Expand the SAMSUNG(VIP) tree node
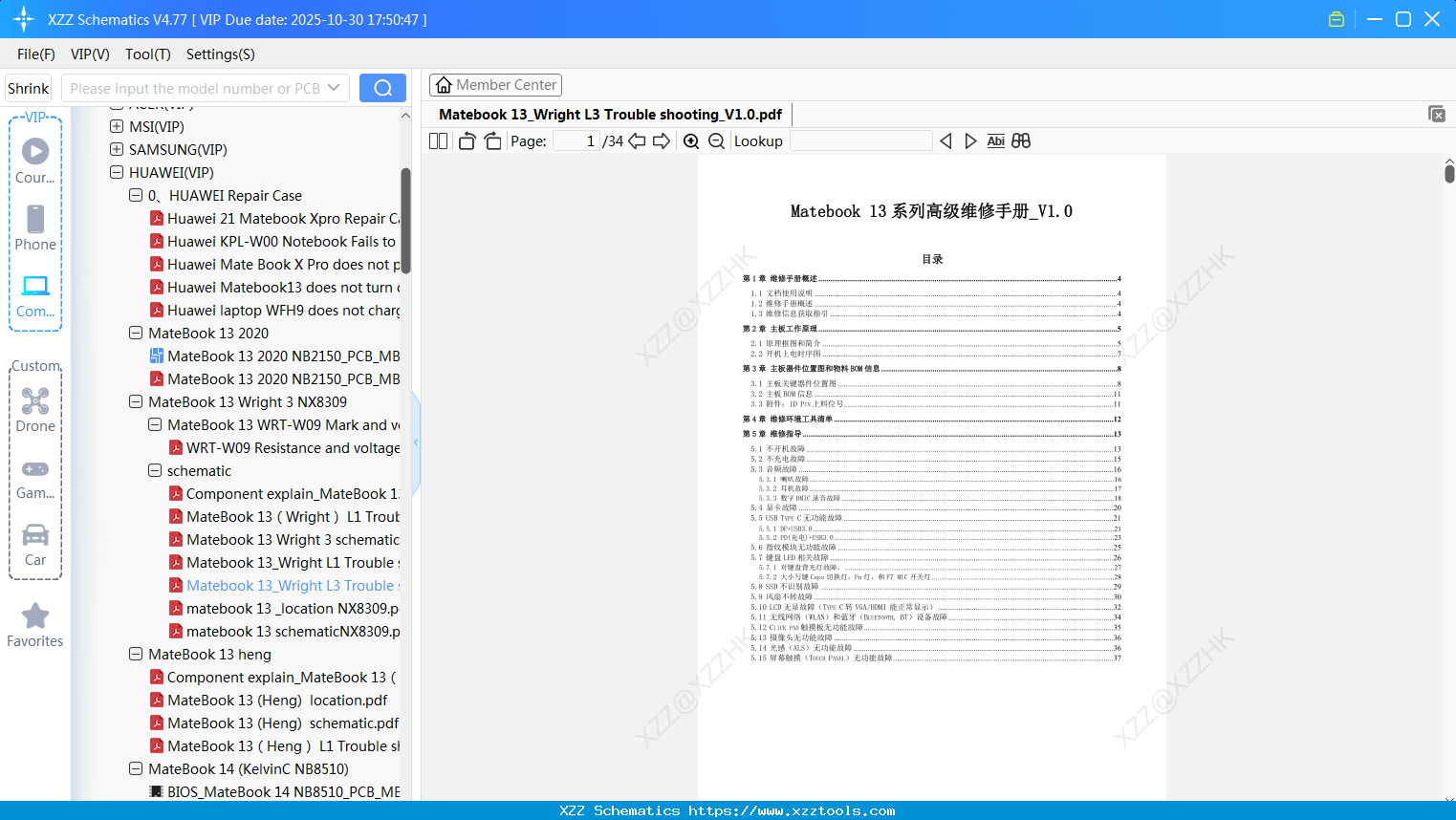Screen dimensions: 1456x820 point(117,149)
